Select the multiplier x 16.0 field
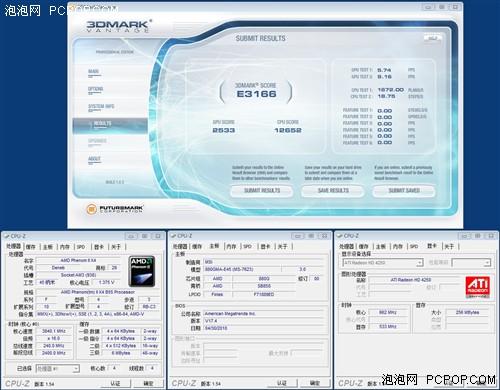Image resolution: width=500 pixels, height=390 pixels. pos(54,338)
